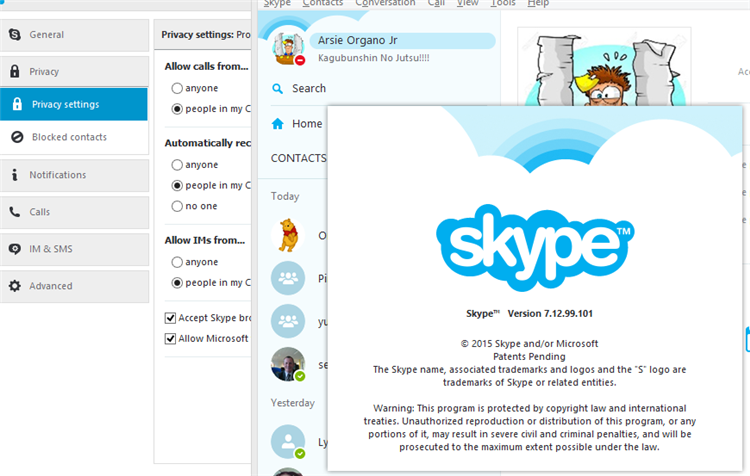The height and width of the screenshot is (476, 750).
Task: Click the chat bubble icon beside IM & SMS
Action: 15,249
